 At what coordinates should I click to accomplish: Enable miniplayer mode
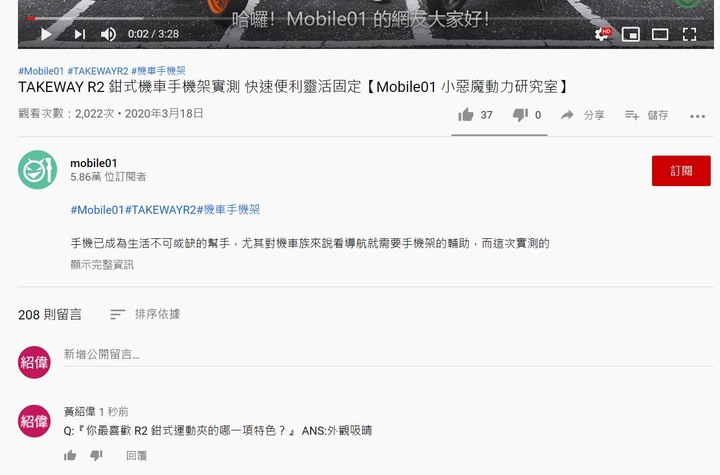pos(630,34)
